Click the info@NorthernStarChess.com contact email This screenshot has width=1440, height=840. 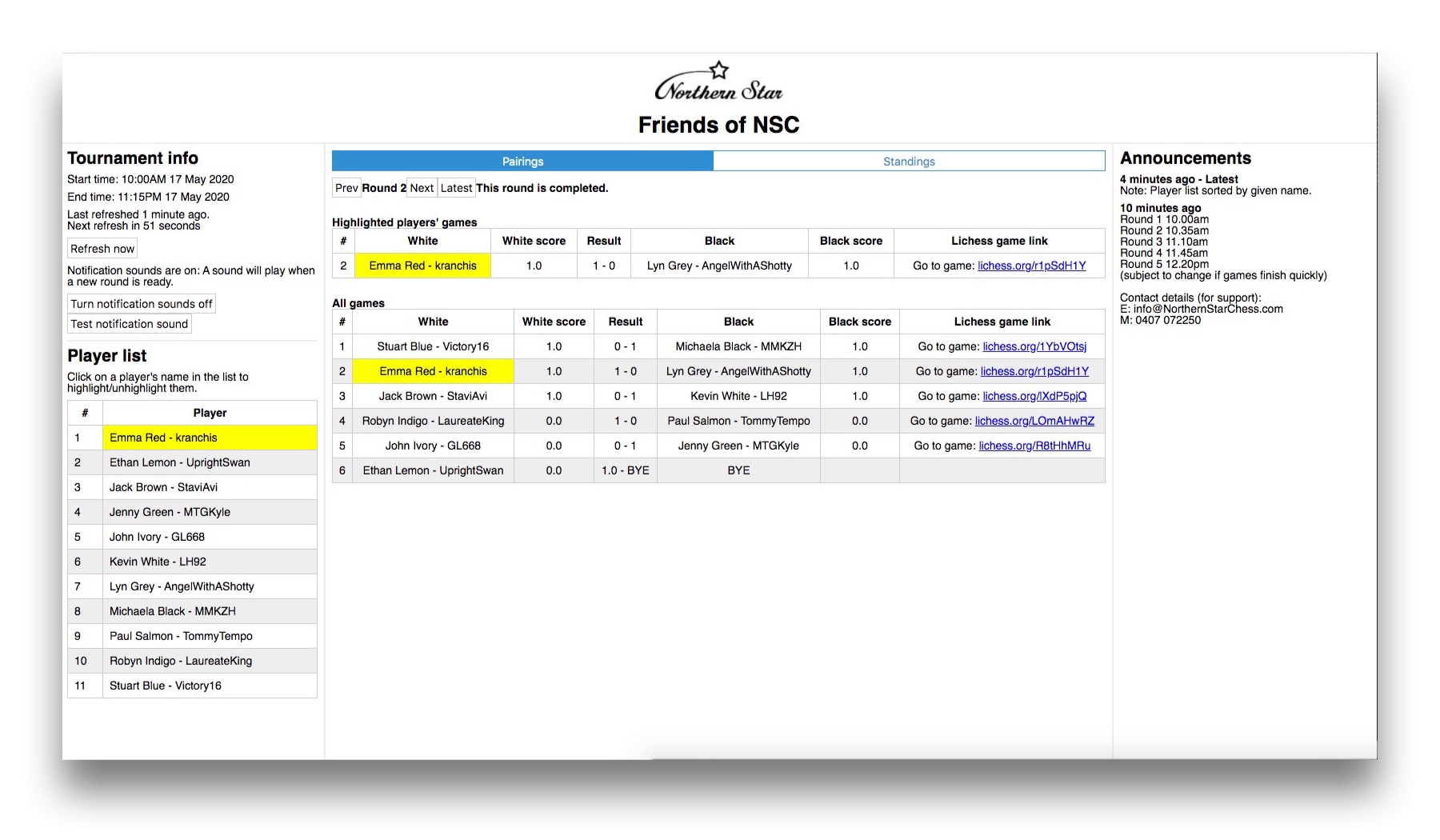click(x=1208, y=309)
